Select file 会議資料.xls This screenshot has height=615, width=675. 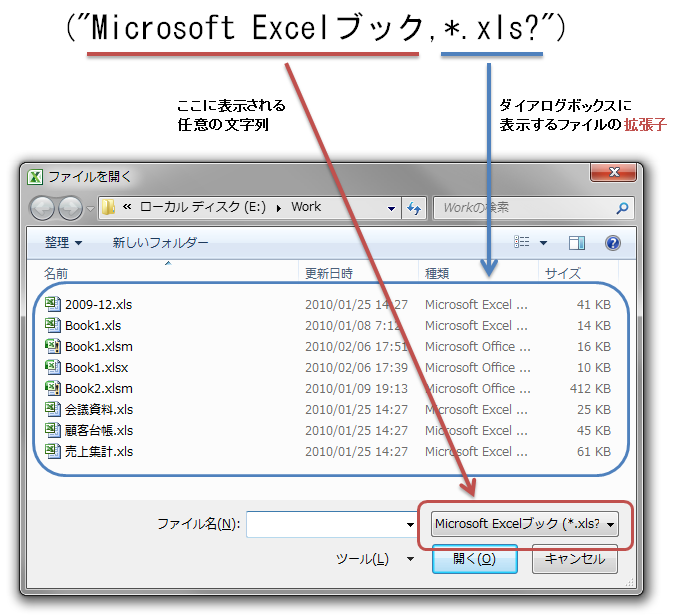(99, 410)
